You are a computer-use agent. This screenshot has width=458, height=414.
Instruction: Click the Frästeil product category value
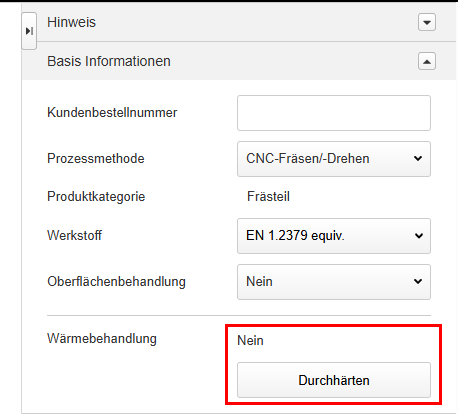[268, 197]
